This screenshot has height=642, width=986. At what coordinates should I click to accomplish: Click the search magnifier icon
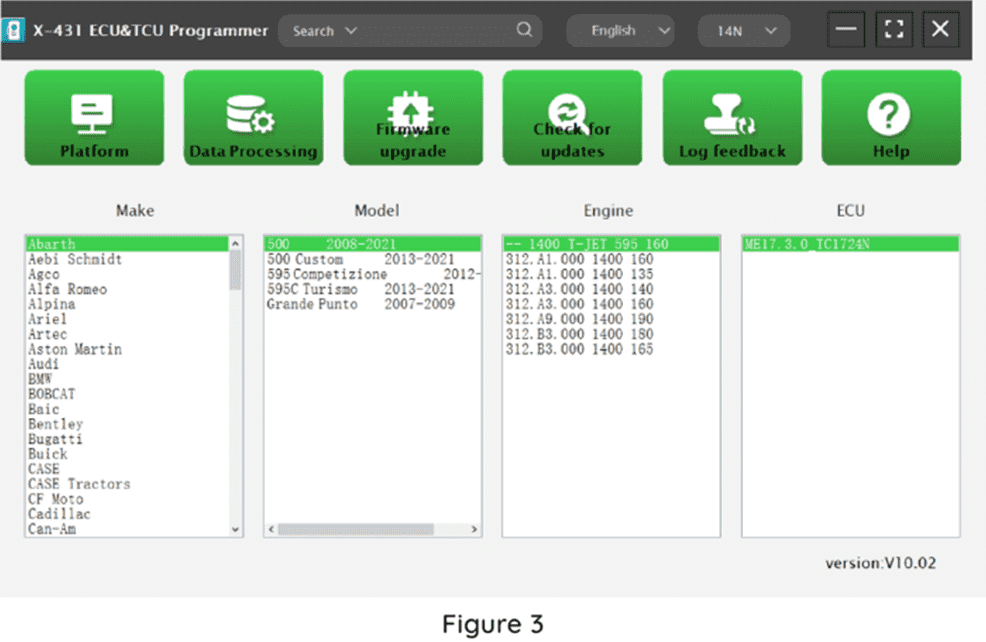click(524, 30)
